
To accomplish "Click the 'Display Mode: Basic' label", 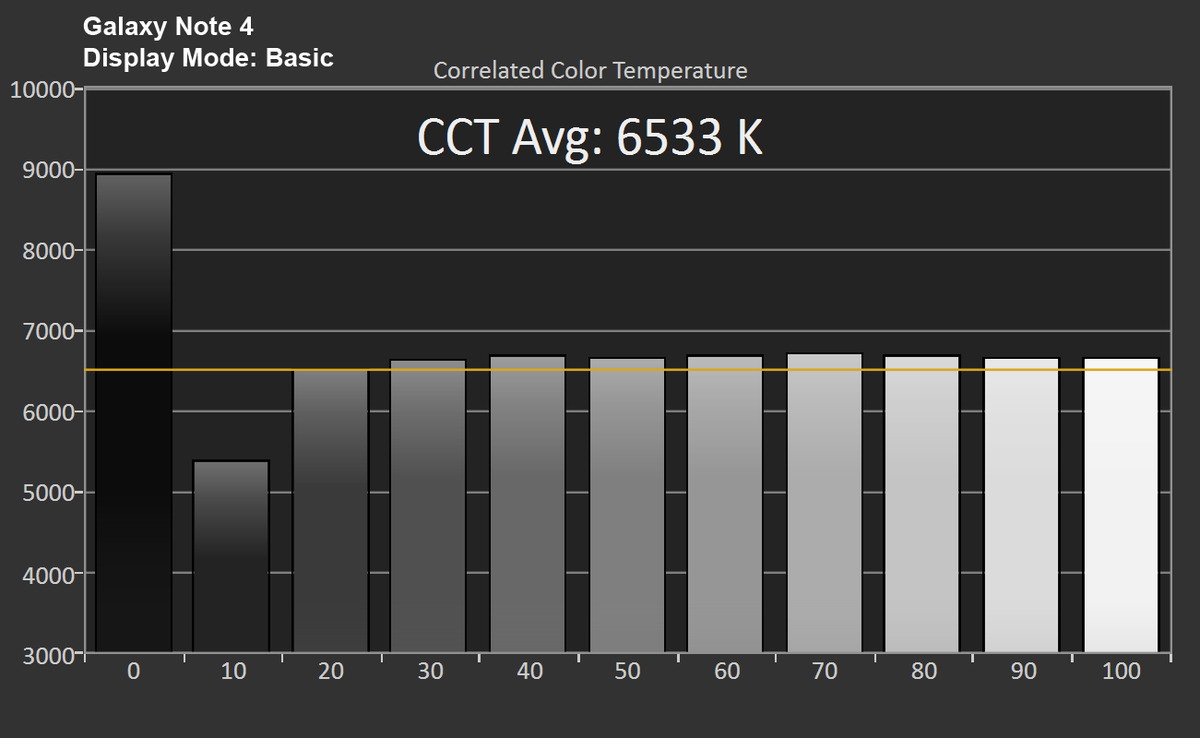I will 208,58.
